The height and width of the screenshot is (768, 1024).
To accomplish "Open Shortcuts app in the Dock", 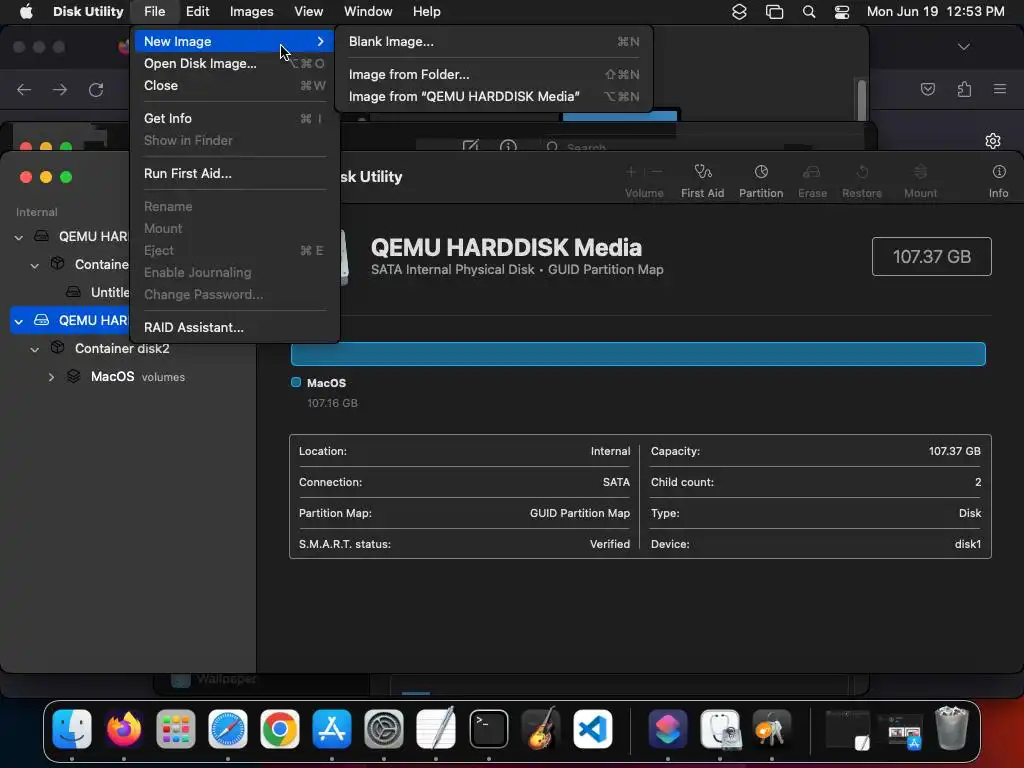I will coord(667,728).
